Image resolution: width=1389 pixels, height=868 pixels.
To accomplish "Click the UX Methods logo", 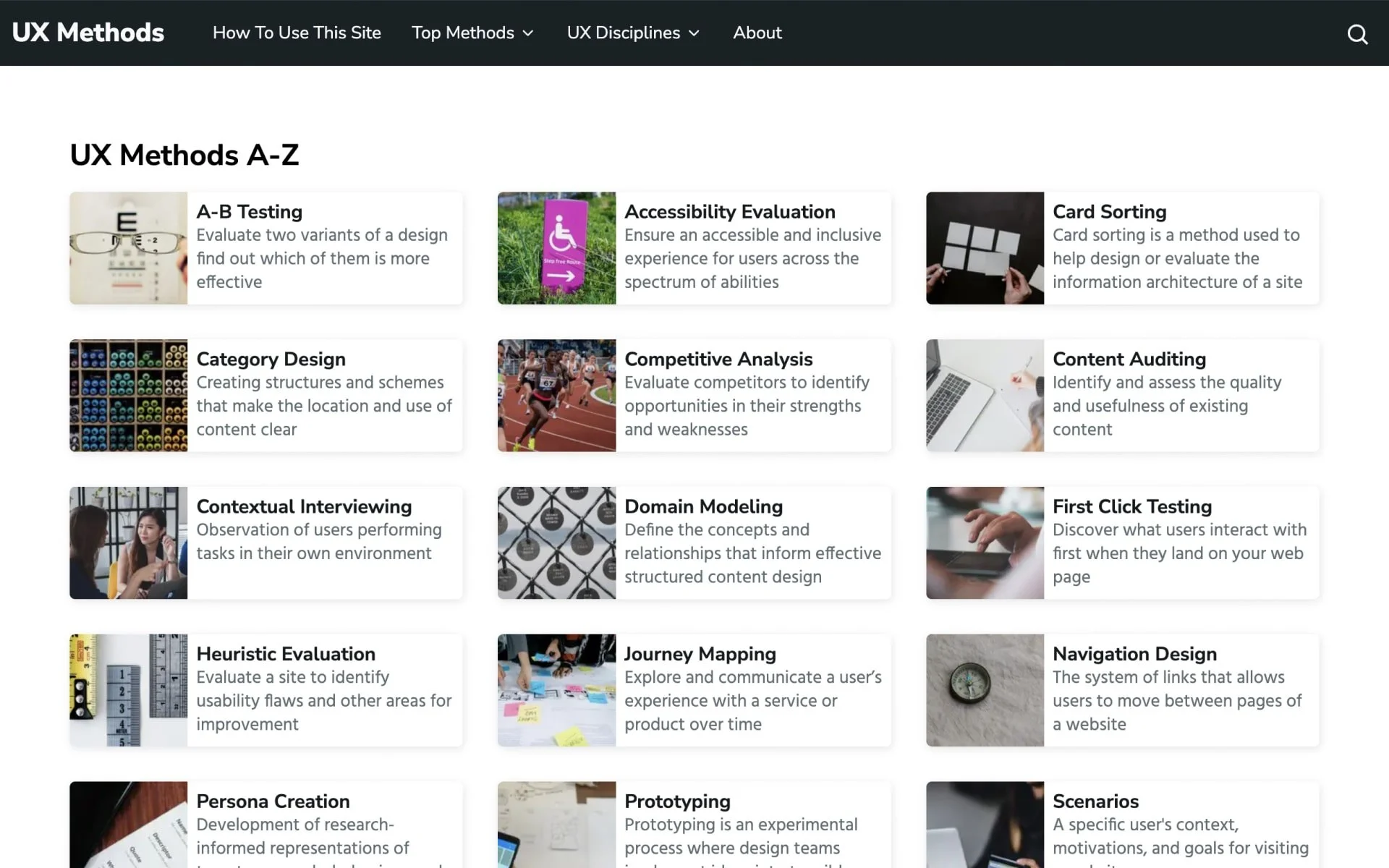I will (87, 32).
